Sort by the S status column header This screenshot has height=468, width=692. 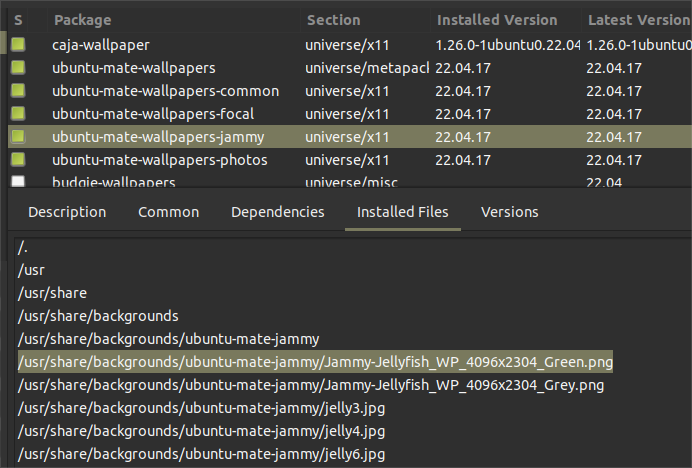click(18, 20)
